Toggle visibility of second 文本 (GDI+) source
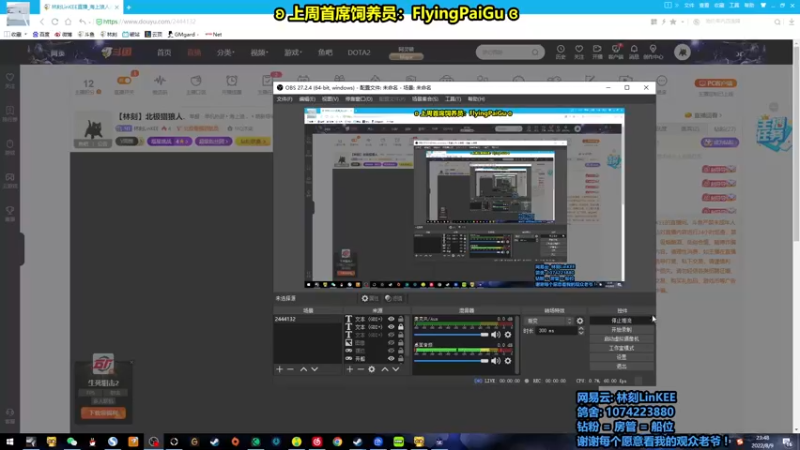Screen dimensions: 800x450 391,327
